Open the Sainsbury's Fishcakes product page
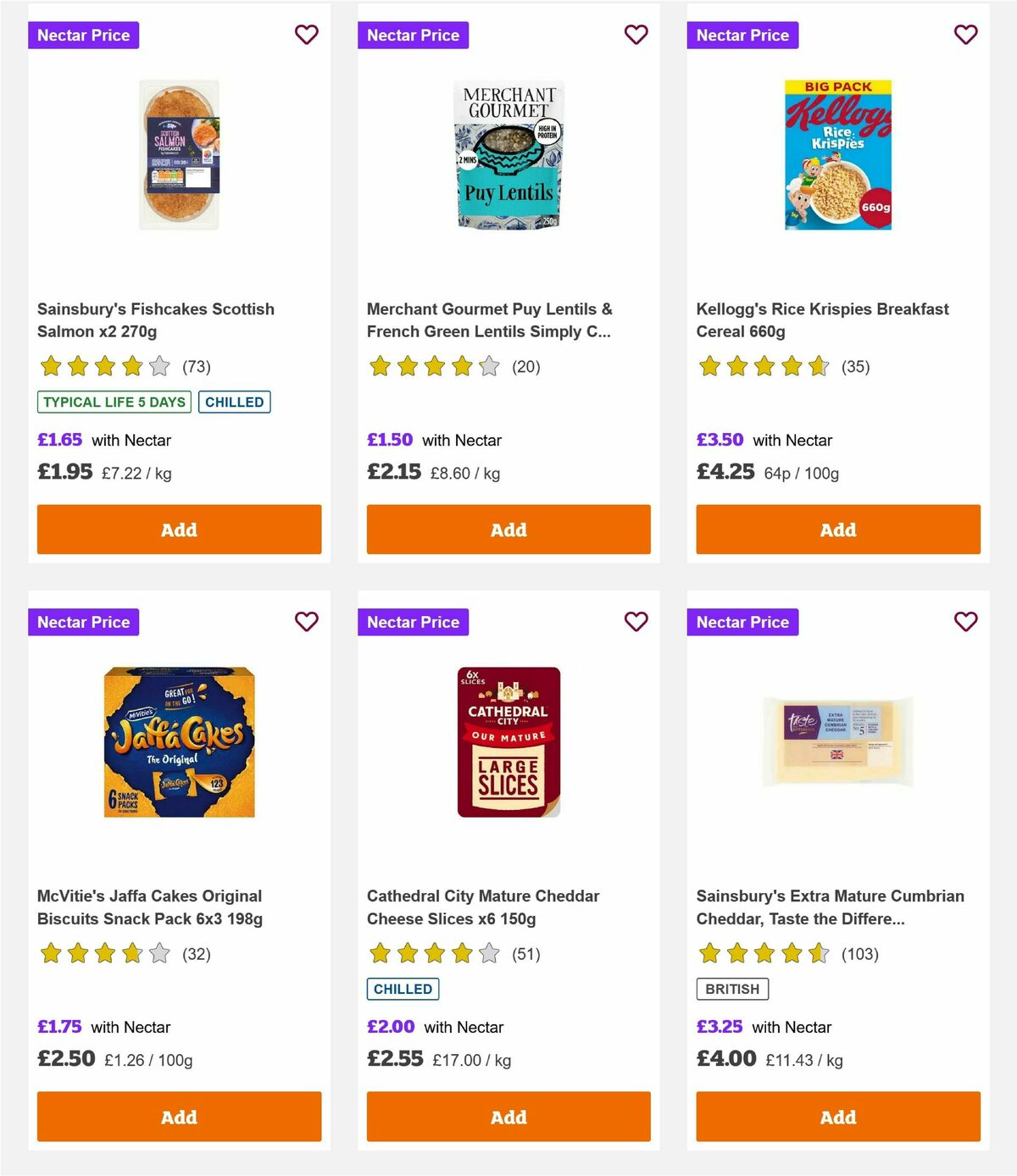Screen dimensions: 1017x1176 pos(156,319)
